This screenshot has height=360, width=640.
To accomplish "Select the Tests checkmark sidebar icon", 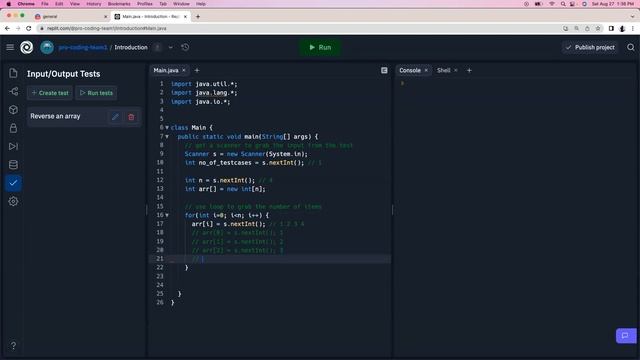I will point(13,183).
